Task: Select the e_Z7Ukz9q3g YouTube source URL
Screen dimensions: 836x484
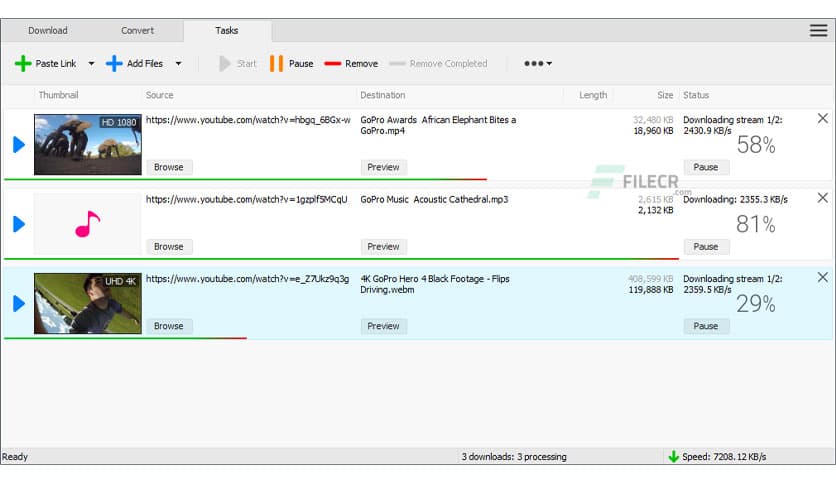Action: [x=247, y=279]
